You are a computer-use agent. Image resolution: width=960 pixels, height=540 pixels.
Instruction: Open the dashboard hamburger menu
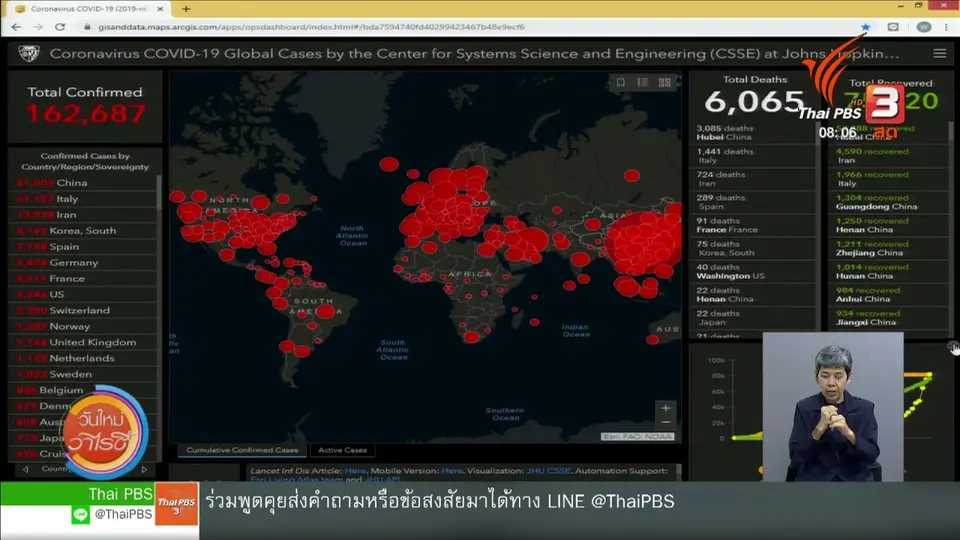(939, 54)
